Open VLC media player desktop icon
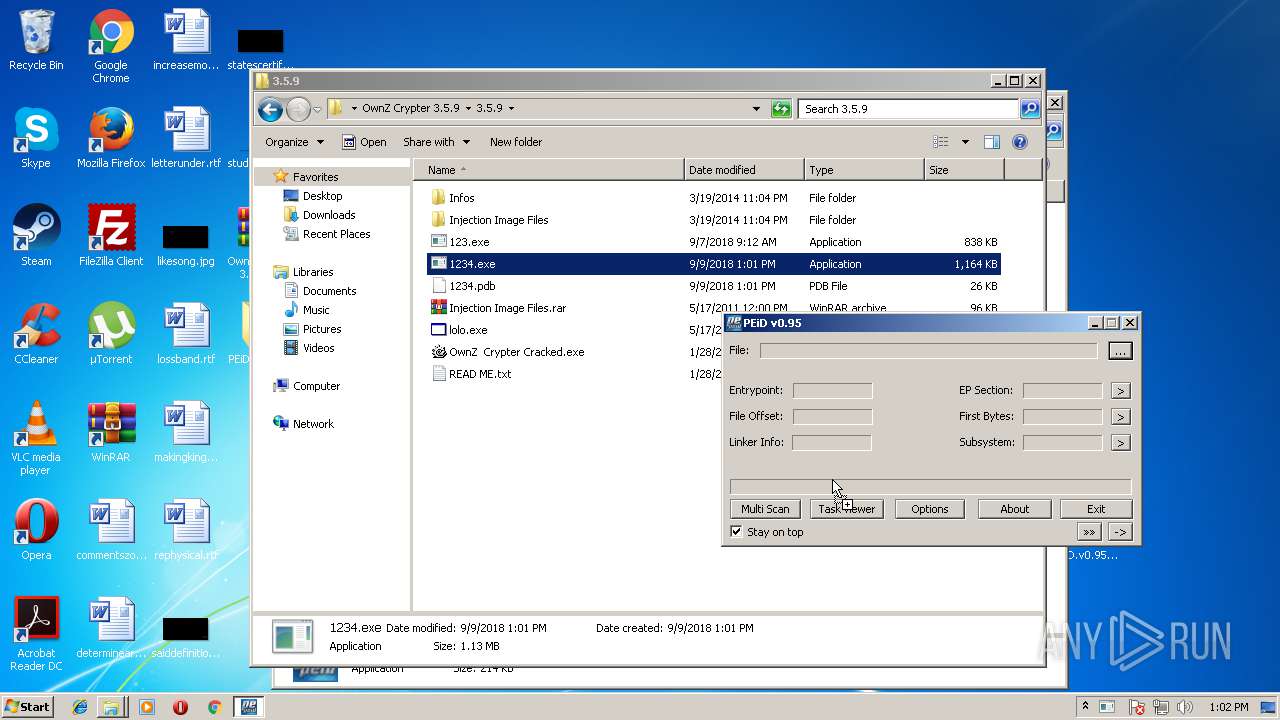 point(36,438)
